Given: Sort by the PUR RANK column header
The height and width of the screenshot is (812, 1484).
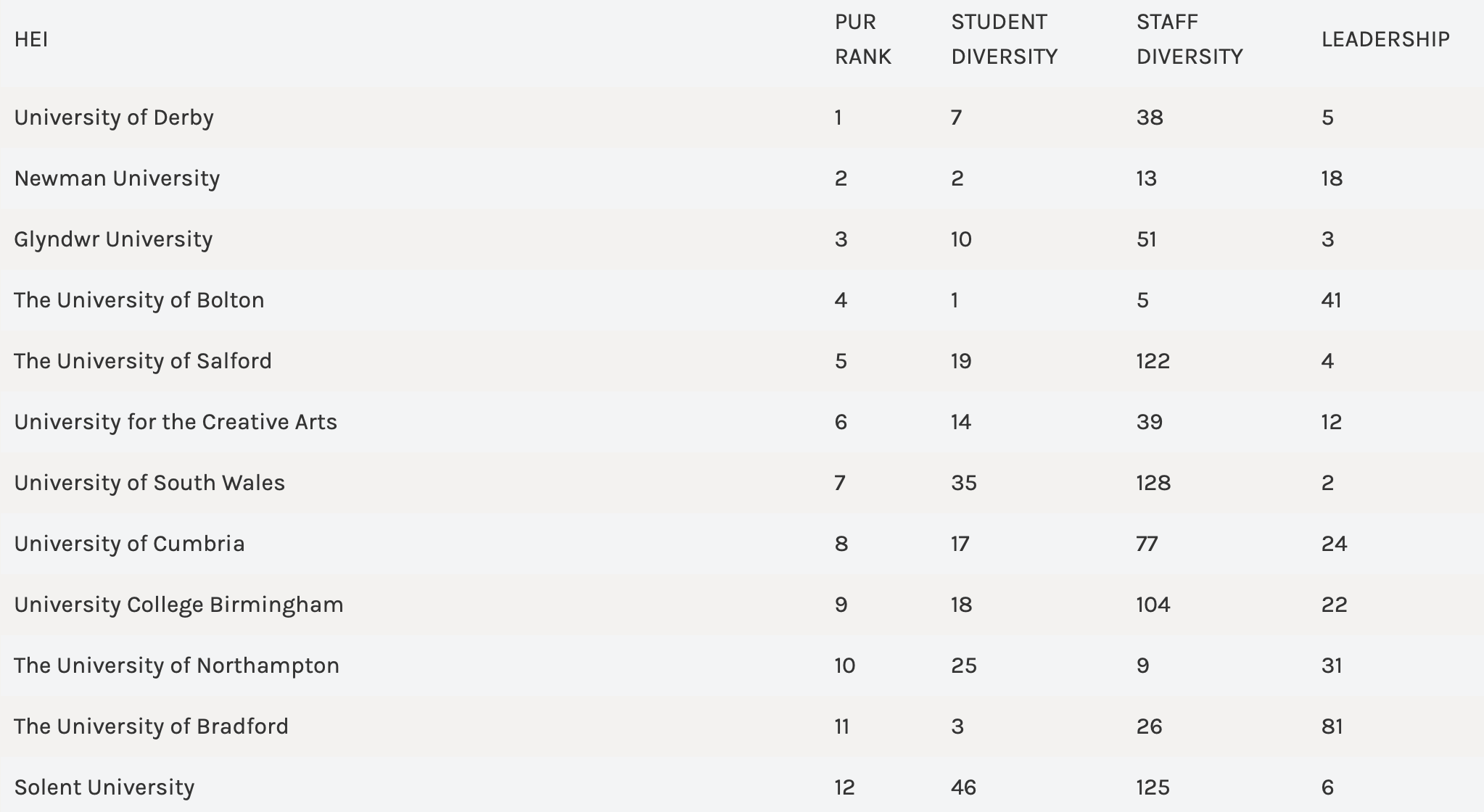Looking at the screenshot, I should tap(862, 39).
